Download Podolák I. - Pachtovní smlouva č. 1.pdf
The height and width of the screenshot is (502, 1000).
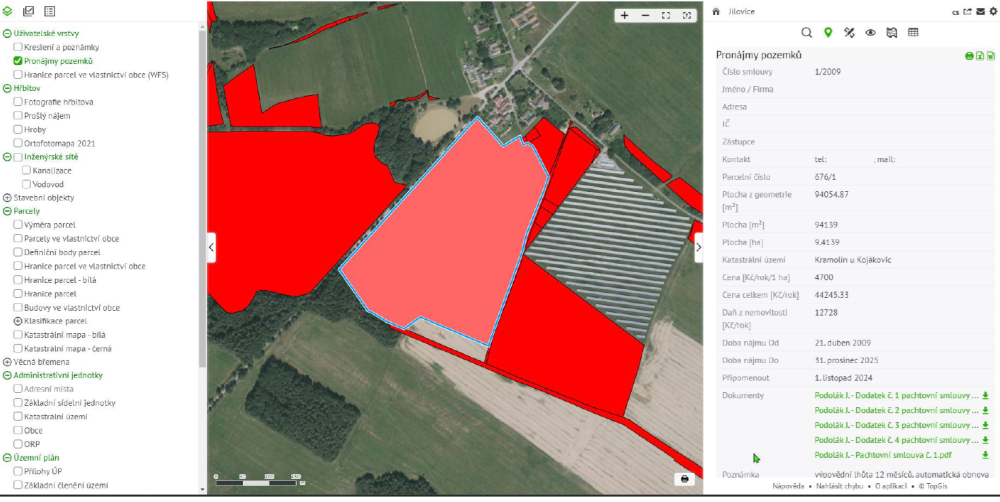[x=985, y=454]
